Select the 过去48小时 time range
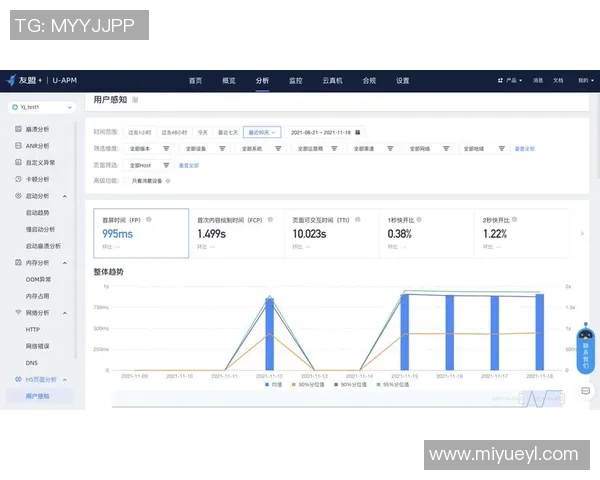Image resolution: width=600 pixels, height=480 pixels. pyautogui.click(x=174, y=132)
